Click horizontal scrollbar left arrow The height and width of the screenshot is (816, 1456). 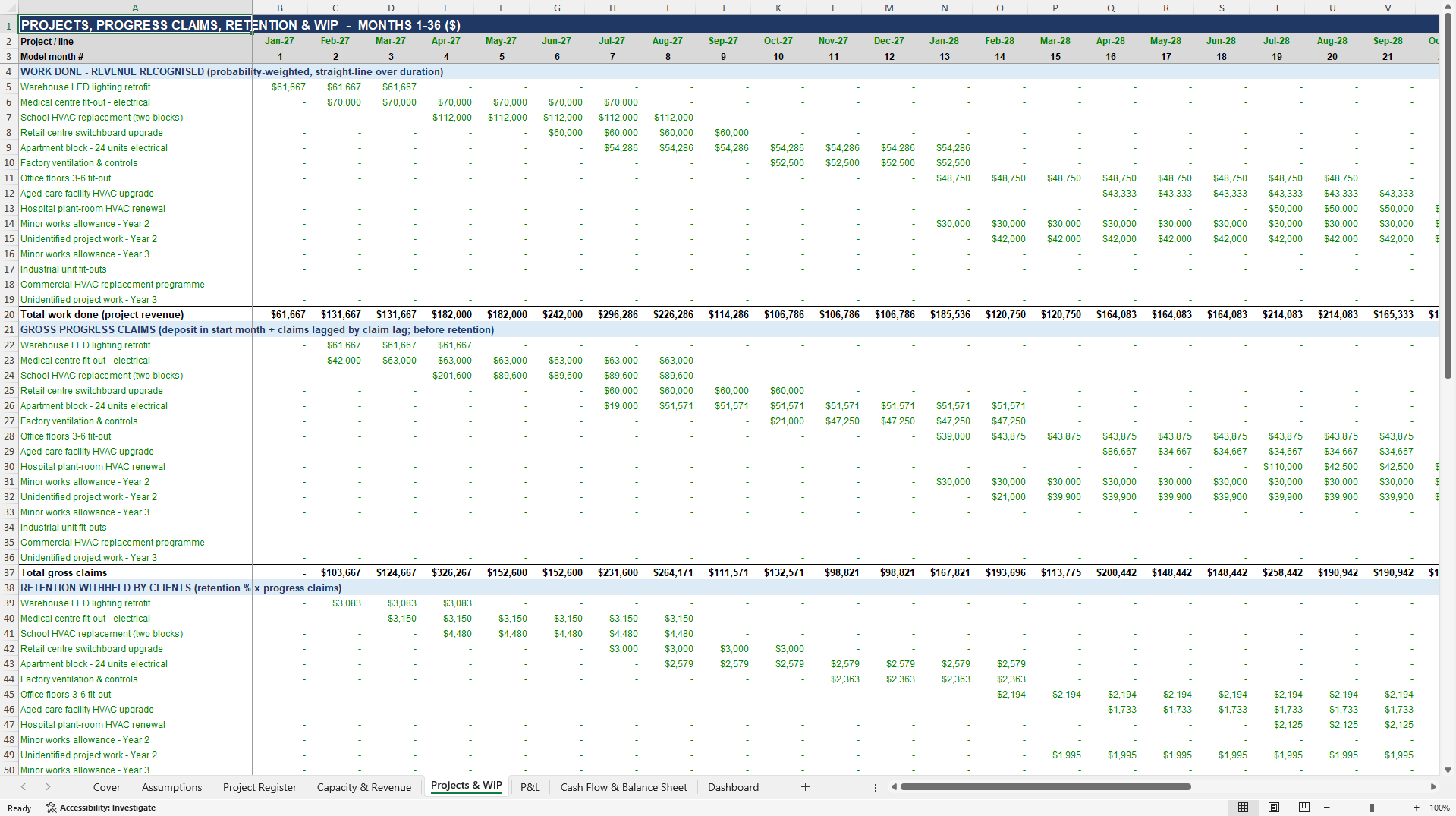pos(894,787)
